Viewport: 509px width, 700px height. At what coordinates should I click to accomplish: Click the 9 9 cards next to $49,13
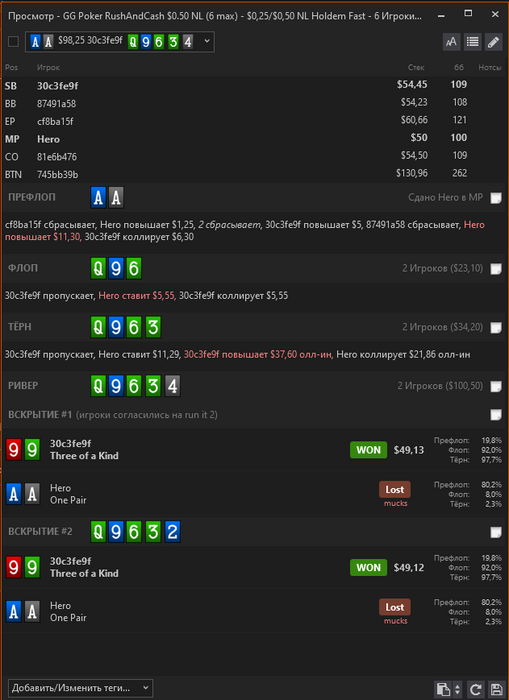(23, 450)
